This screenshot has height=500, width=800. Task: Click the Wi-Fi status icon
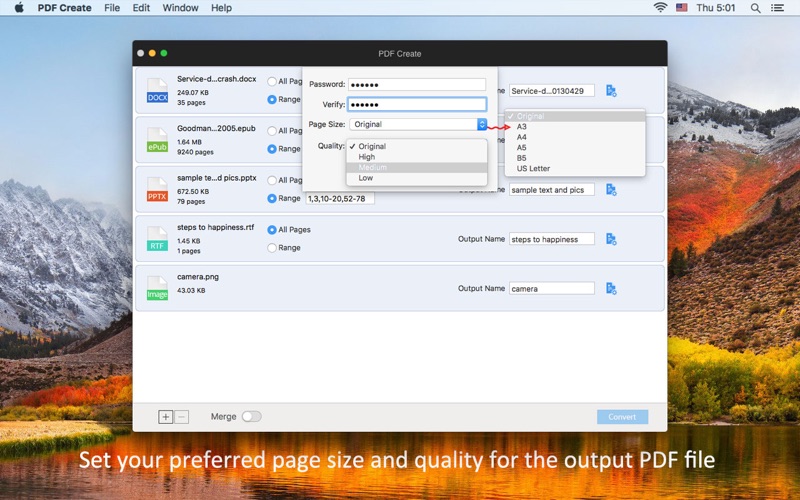(660, 8)
